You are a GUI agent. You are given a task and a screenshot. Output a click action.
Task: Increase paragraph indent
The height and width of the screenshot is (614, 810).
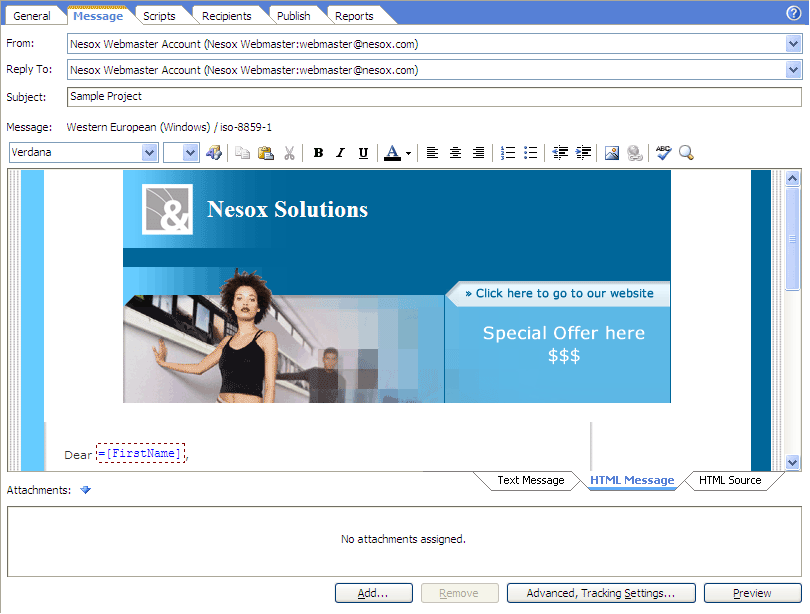pos(583,153)
